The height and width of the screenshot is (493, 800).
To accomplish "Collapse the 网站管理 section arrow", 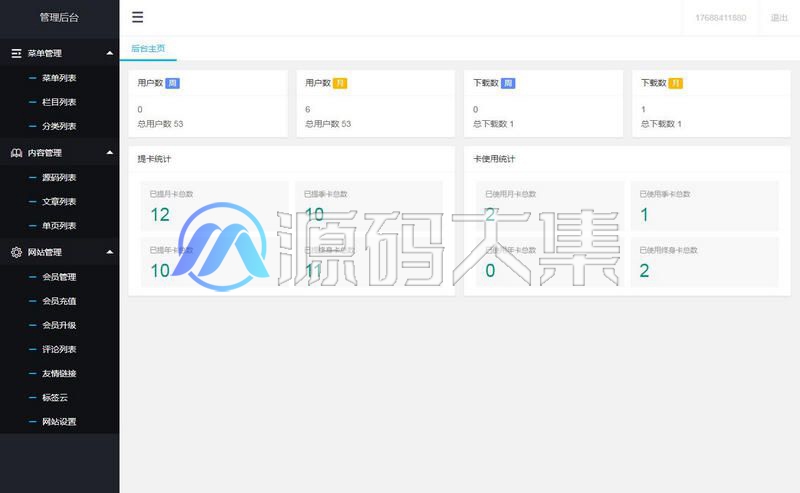I will (110, 252).
